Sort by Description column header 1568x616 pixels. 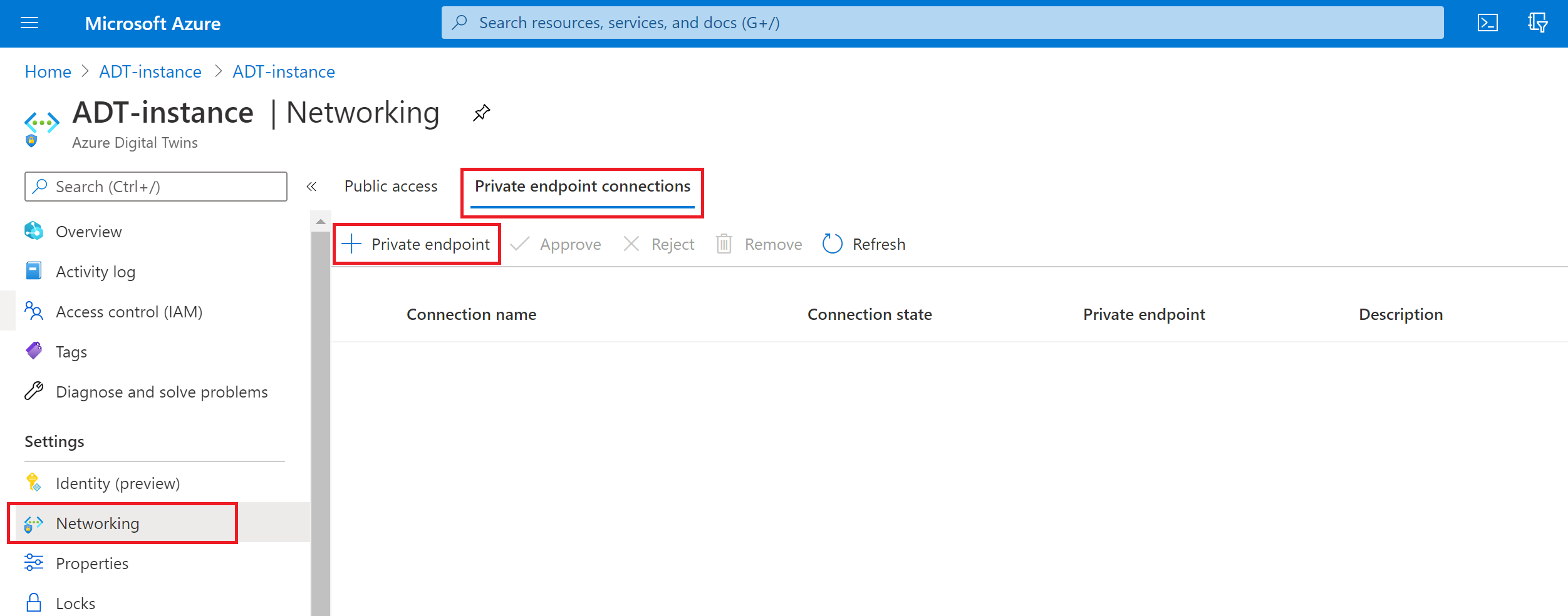1401,314
